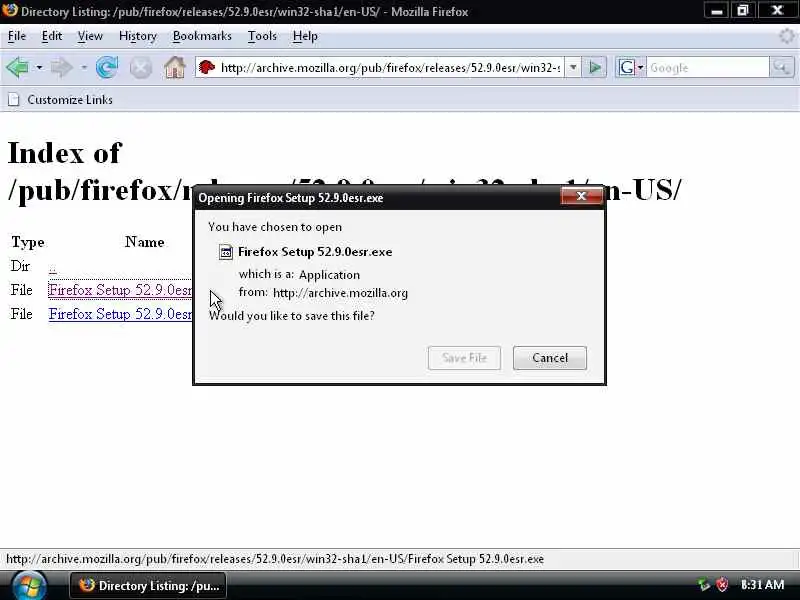Open the Edit menu
This screenshot has width=800, height=600.
52,36
